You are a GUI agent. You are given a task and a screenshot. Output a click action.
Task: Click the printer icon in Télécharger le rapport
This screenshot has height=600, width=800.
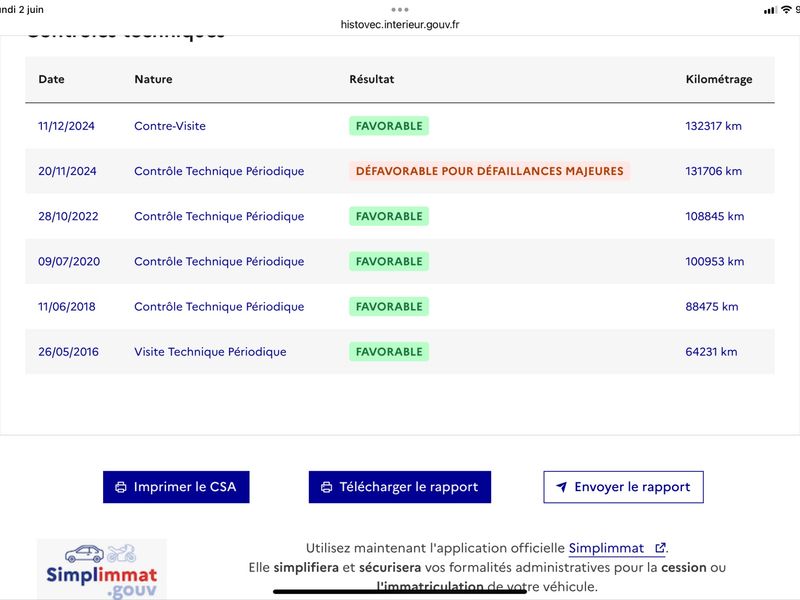(x=327, y=487)
